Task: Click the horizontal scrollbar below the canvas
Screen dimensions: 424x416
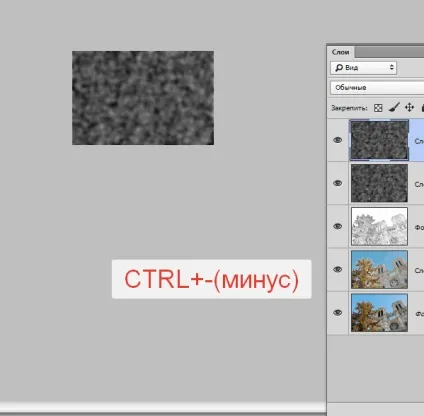Action: (x=163, y=407)
